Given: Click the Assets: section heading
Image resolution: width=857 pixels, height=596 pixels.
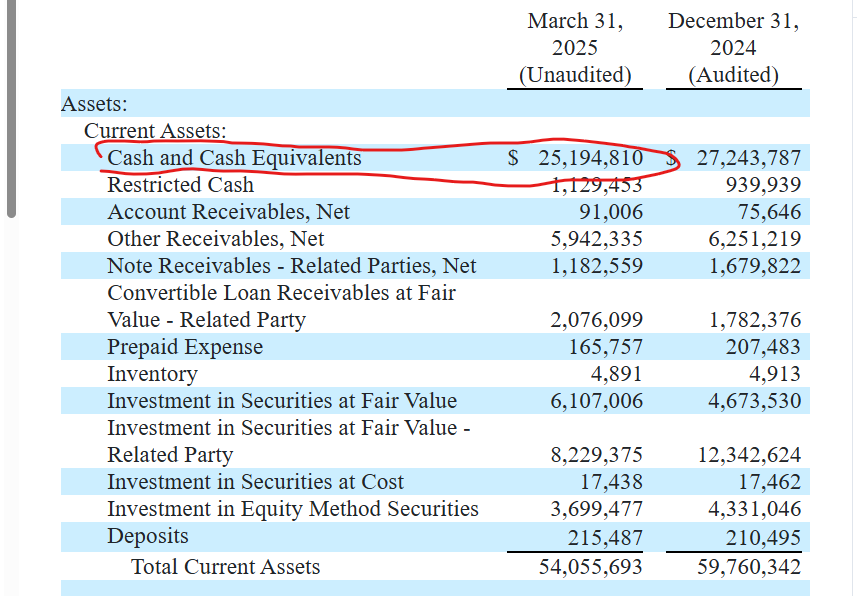Looking at the screenshot, I should (x=94, y=104).
